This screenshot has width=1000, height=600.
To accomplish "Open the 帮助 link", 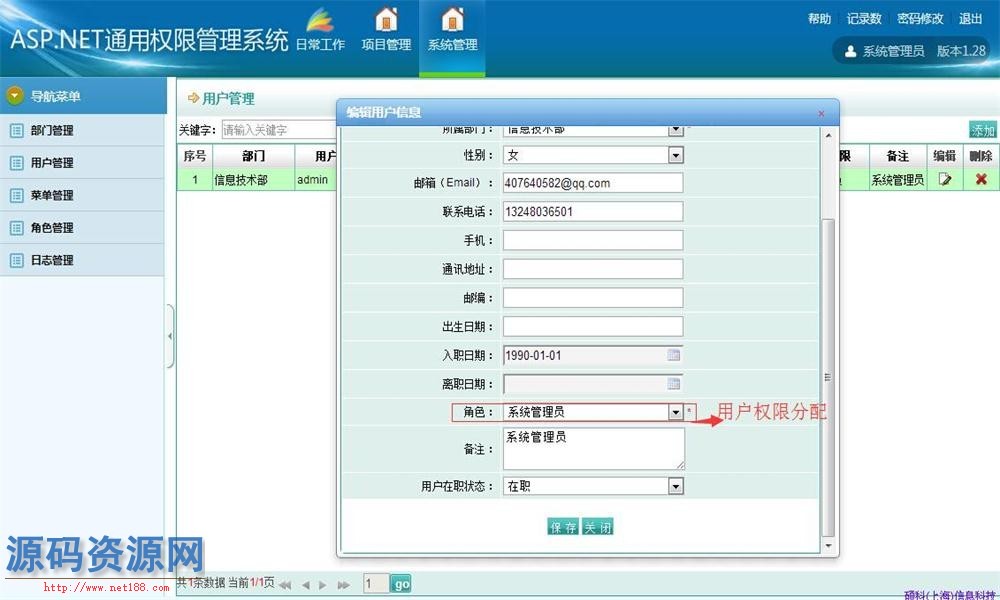I will 820,19.
